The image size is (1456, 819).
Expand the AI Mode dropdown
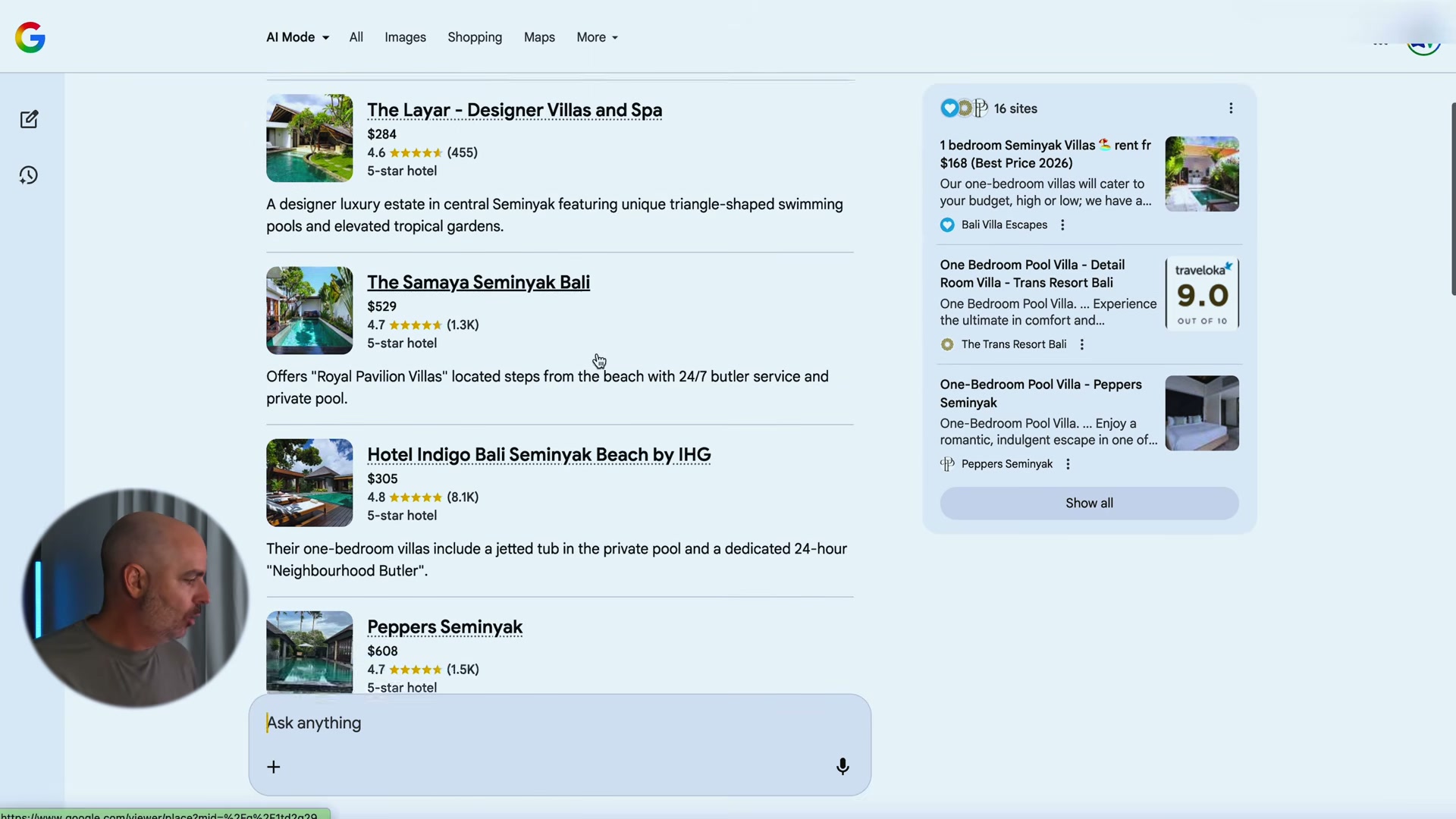click(x=297, y=37)
